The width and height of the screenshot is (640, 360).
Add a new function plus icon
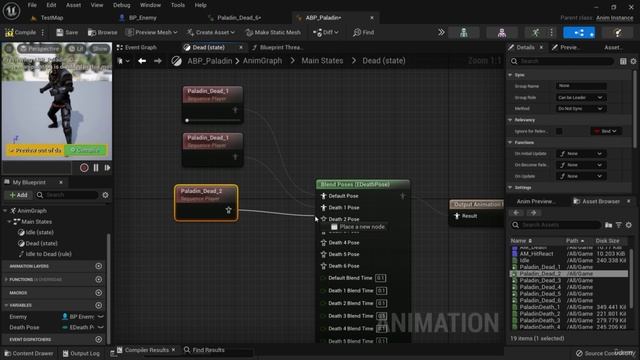(x=98, y=280)
